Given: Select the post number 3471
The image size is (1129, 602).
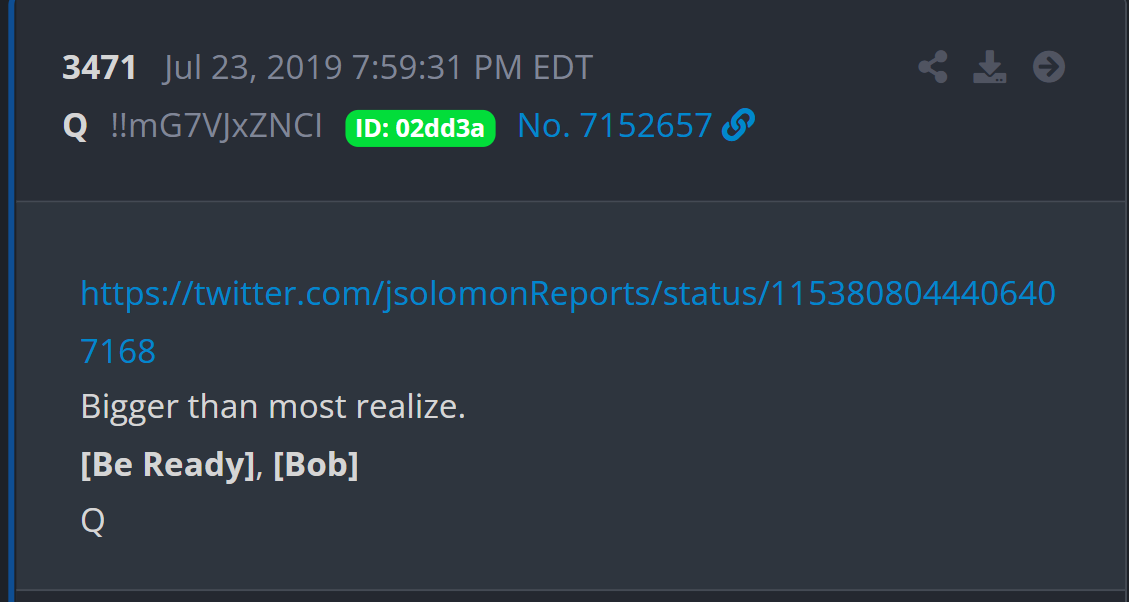Looking at the screenshot, I should pyautogui.click(x=99, y=68).
